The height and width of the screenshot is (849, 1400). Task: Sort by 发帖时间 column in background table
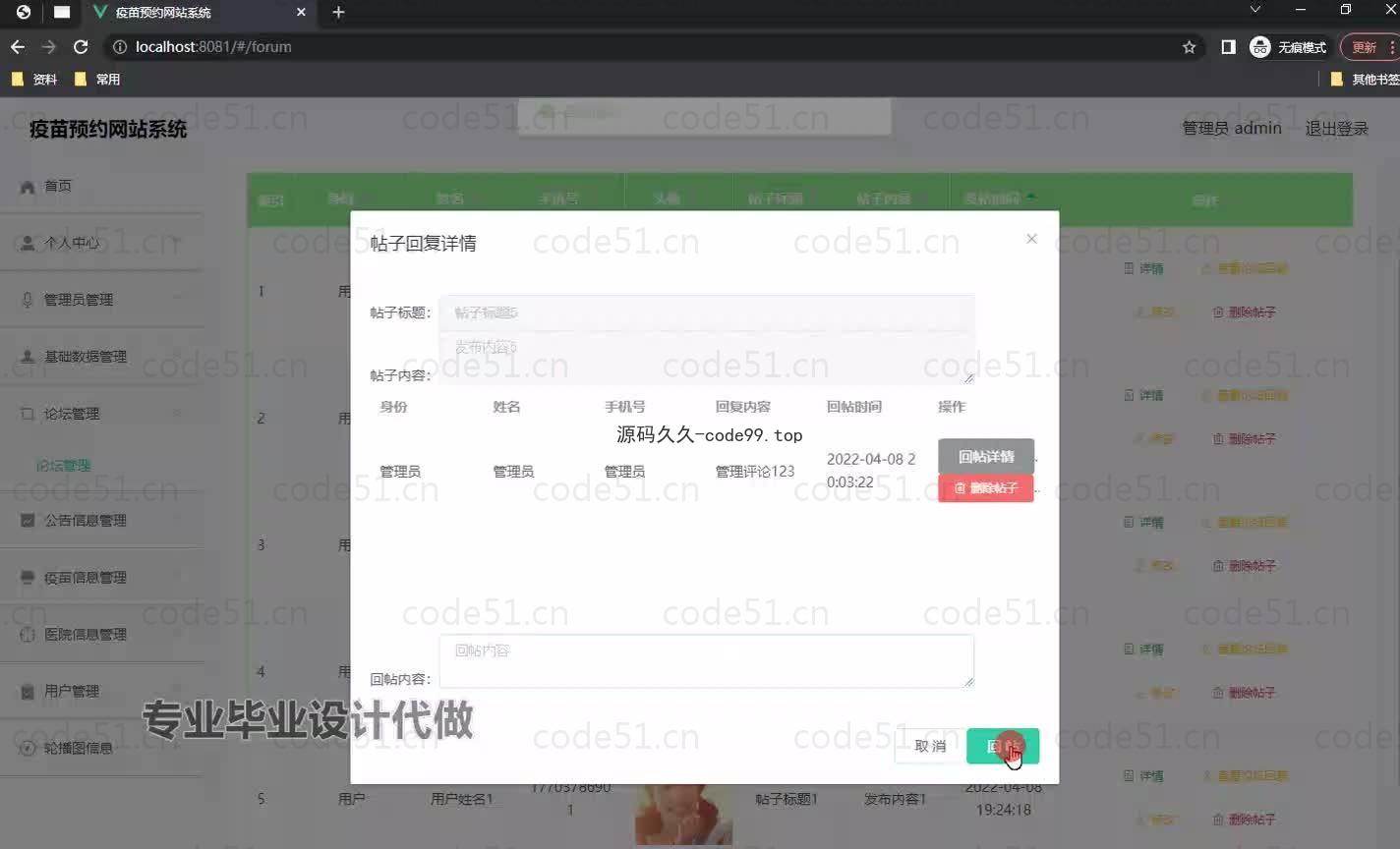[x=999, y=198]
